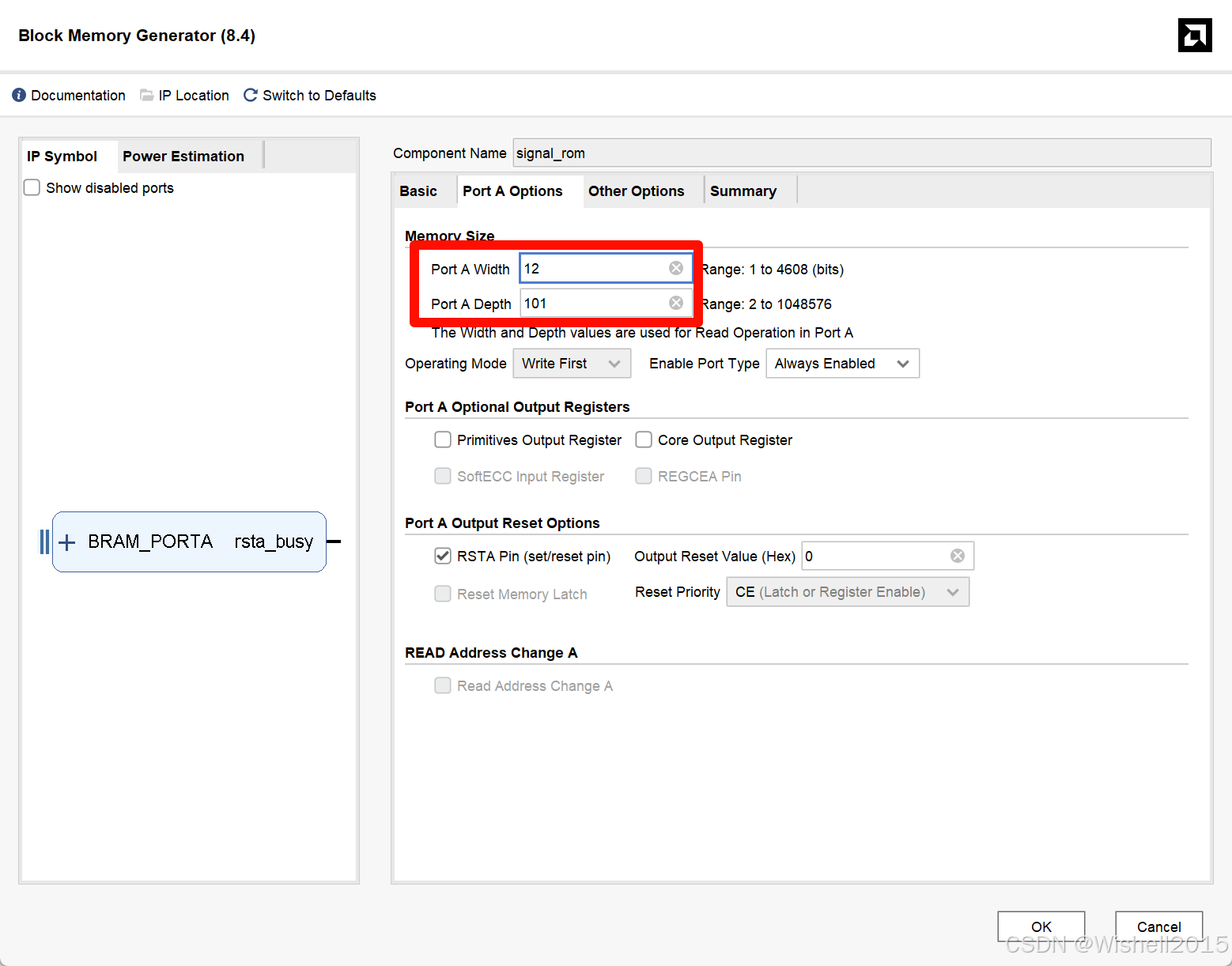Image resolution: width=1232 pixels, height=966 pixels.
Task: Click the AMD logo icon
Action: tap(1195, 35)
